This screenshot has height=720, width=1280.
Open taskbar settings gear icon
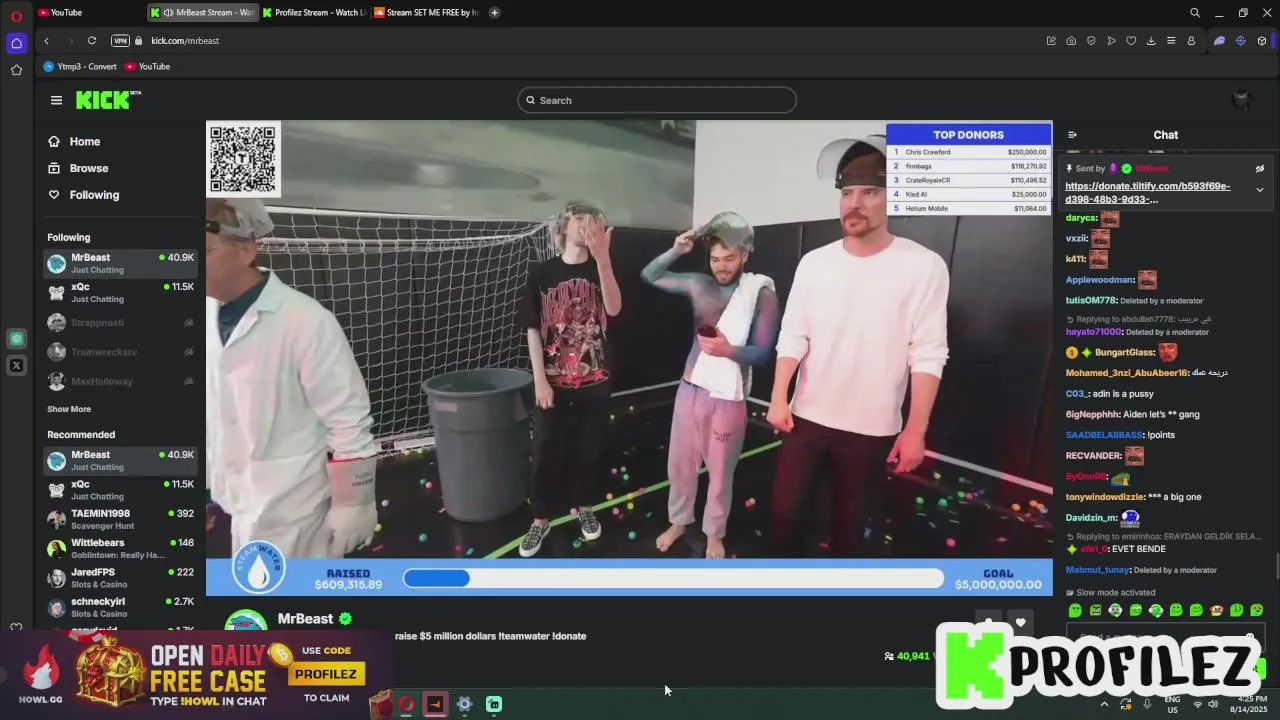click(464, 704)
